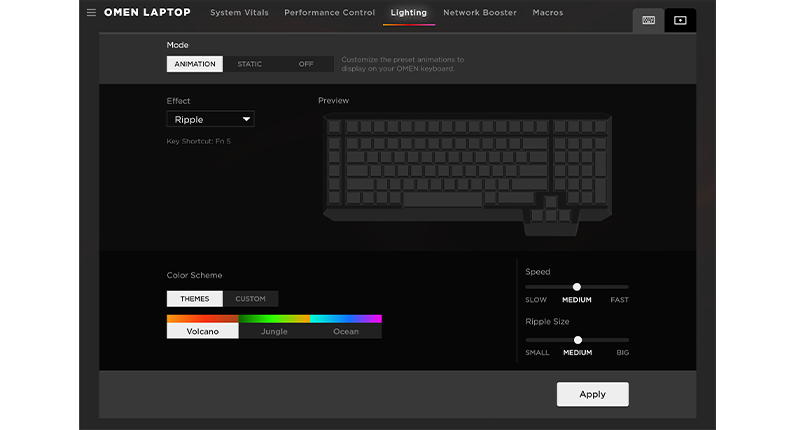Select the Ocean theme
The image size is (795, 430).
point(346,331)
